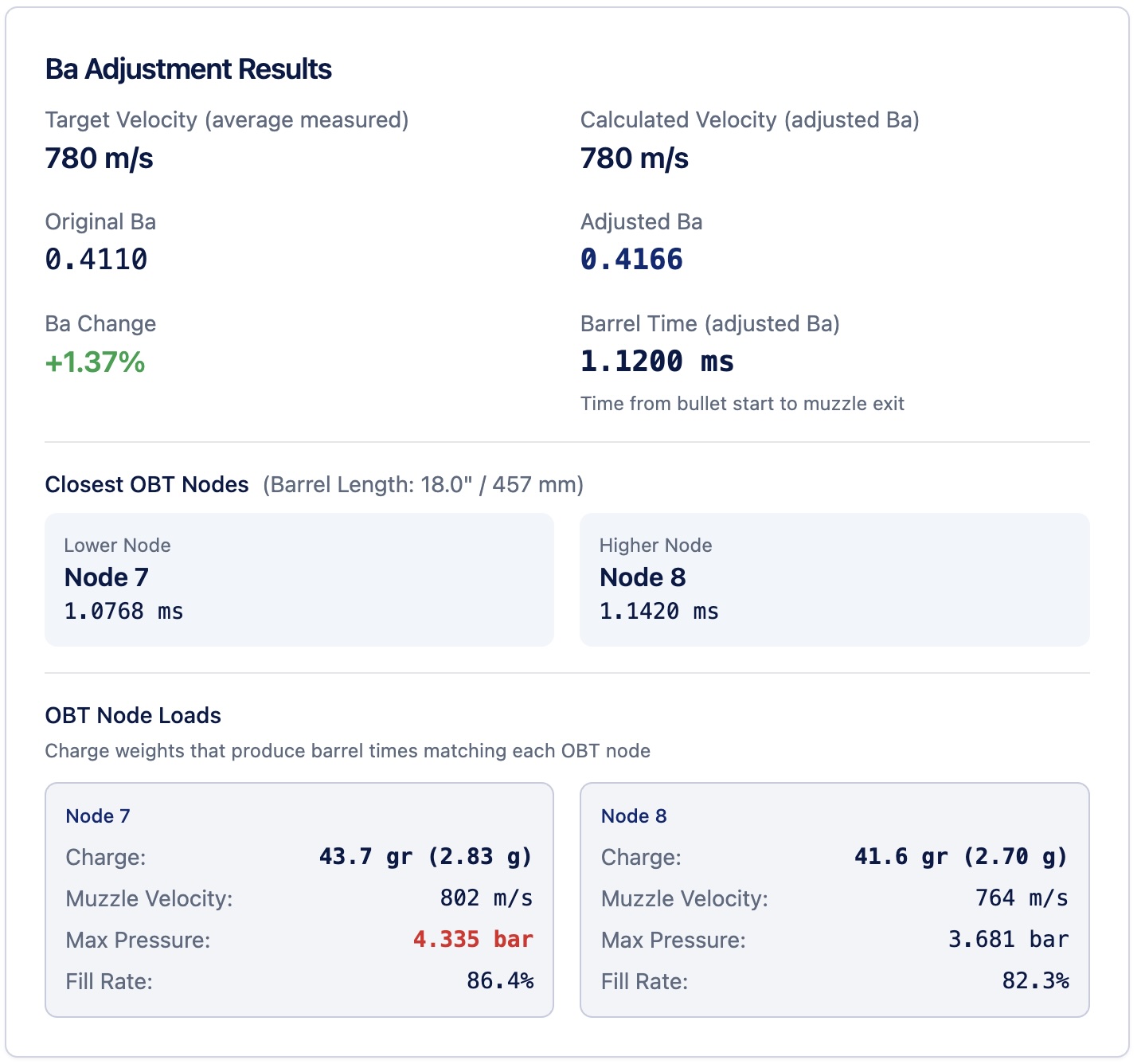Image resolution: width=1141 pixels, height=1064 pixels.
Task: Click the OBT Node Loads heading
Action: pos(133,715)
